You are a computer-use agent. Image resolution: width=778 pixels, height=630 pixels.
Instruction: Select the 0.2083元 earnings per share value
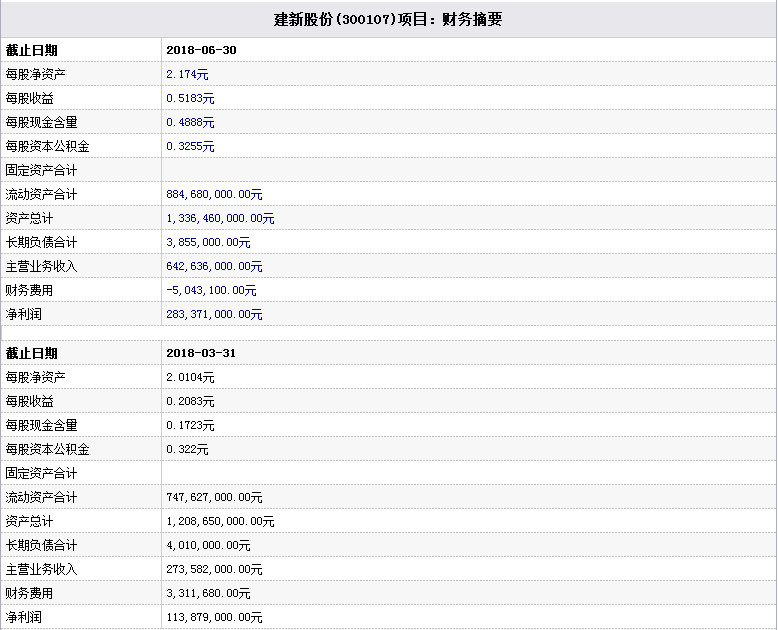(x=190, y=401)
